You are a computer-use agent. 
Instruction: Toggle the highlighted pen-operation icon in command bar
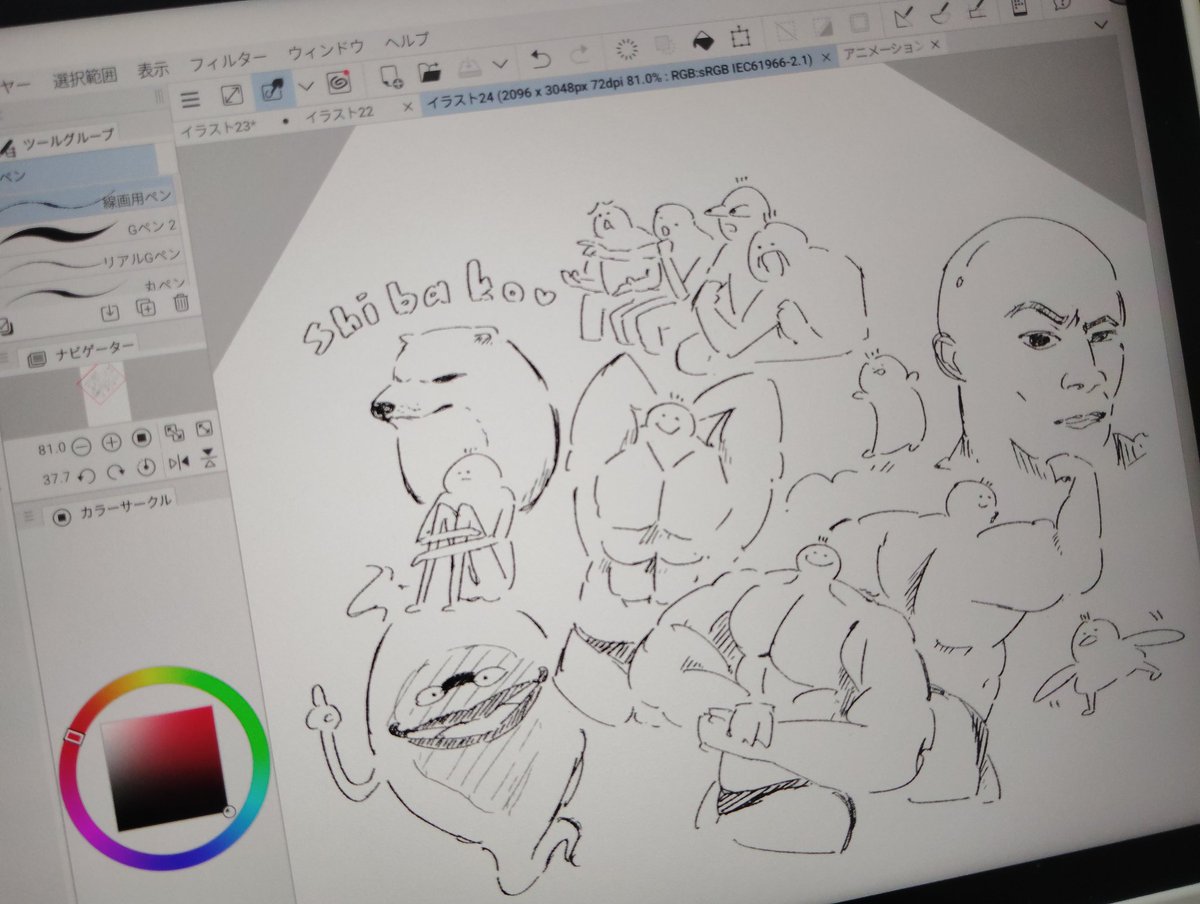(x=272, y=91)
